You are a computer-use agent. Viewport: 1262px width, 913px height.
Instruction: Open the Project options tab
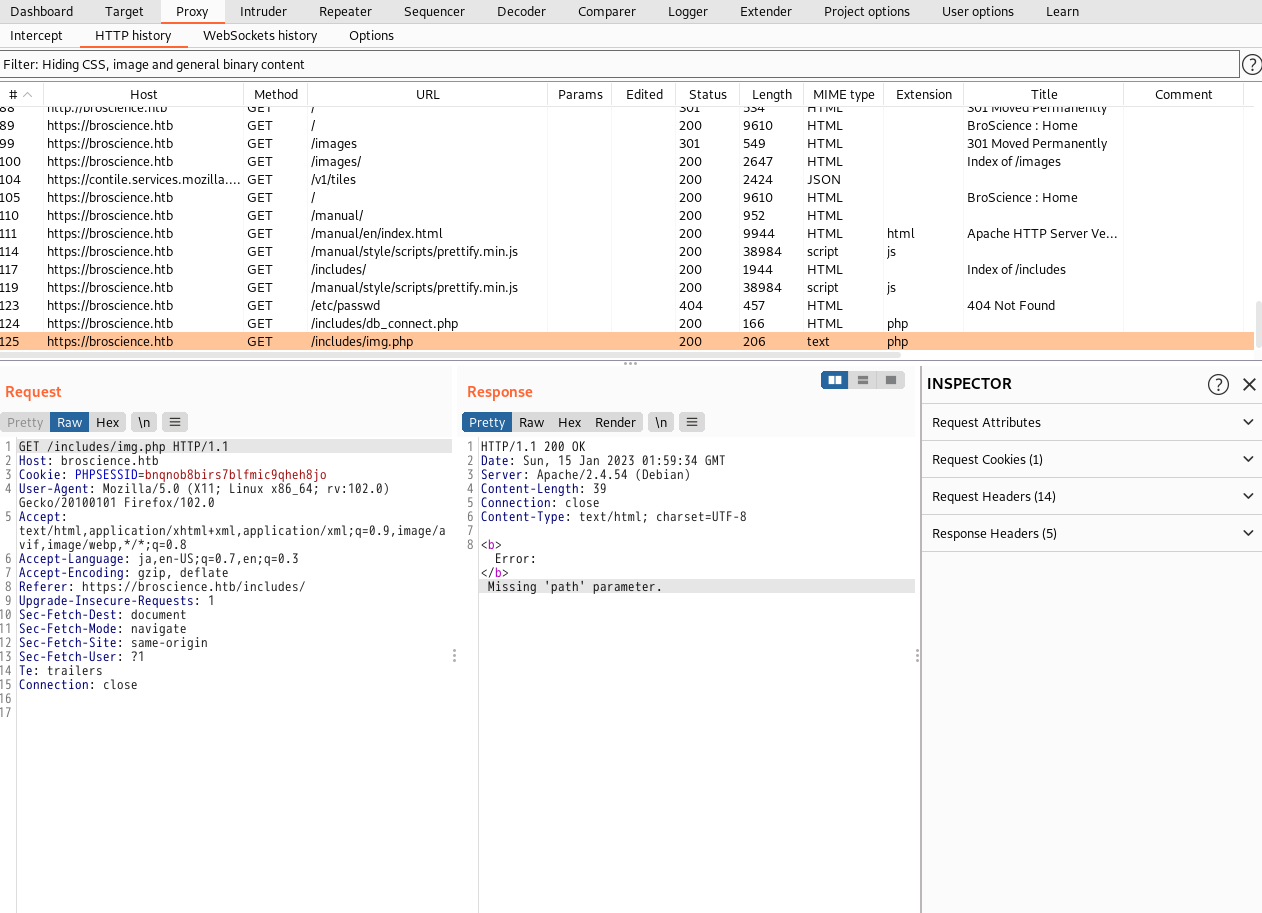click(x=867, y=11)
